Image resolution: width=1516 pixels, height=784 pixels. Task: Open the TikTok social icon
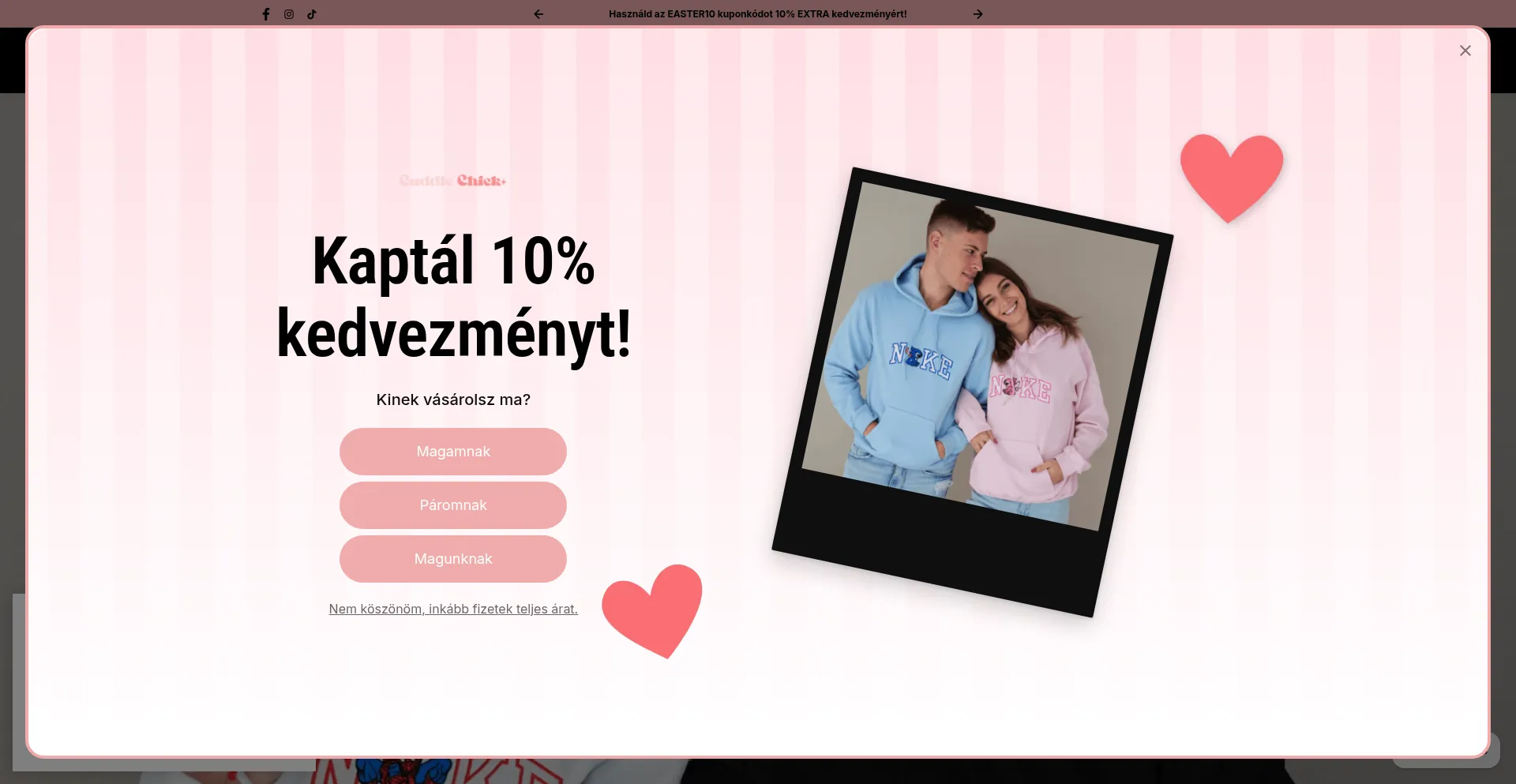(x=312, y=14)
